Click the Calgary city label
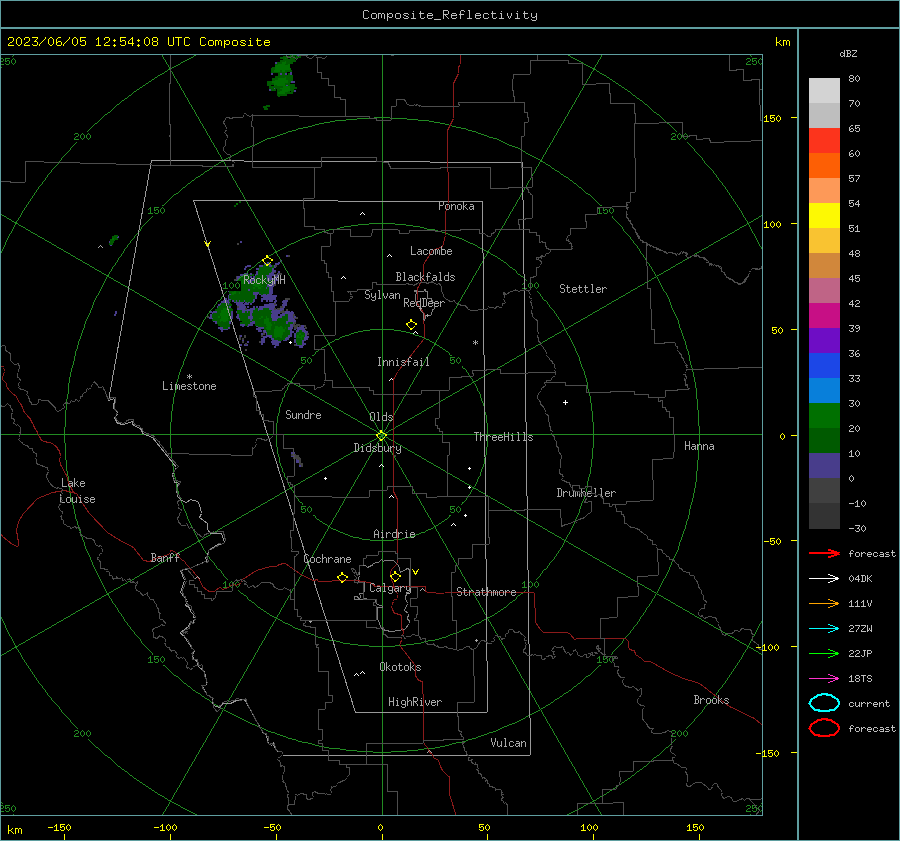The image size is (900, 841). pos(390,588)
